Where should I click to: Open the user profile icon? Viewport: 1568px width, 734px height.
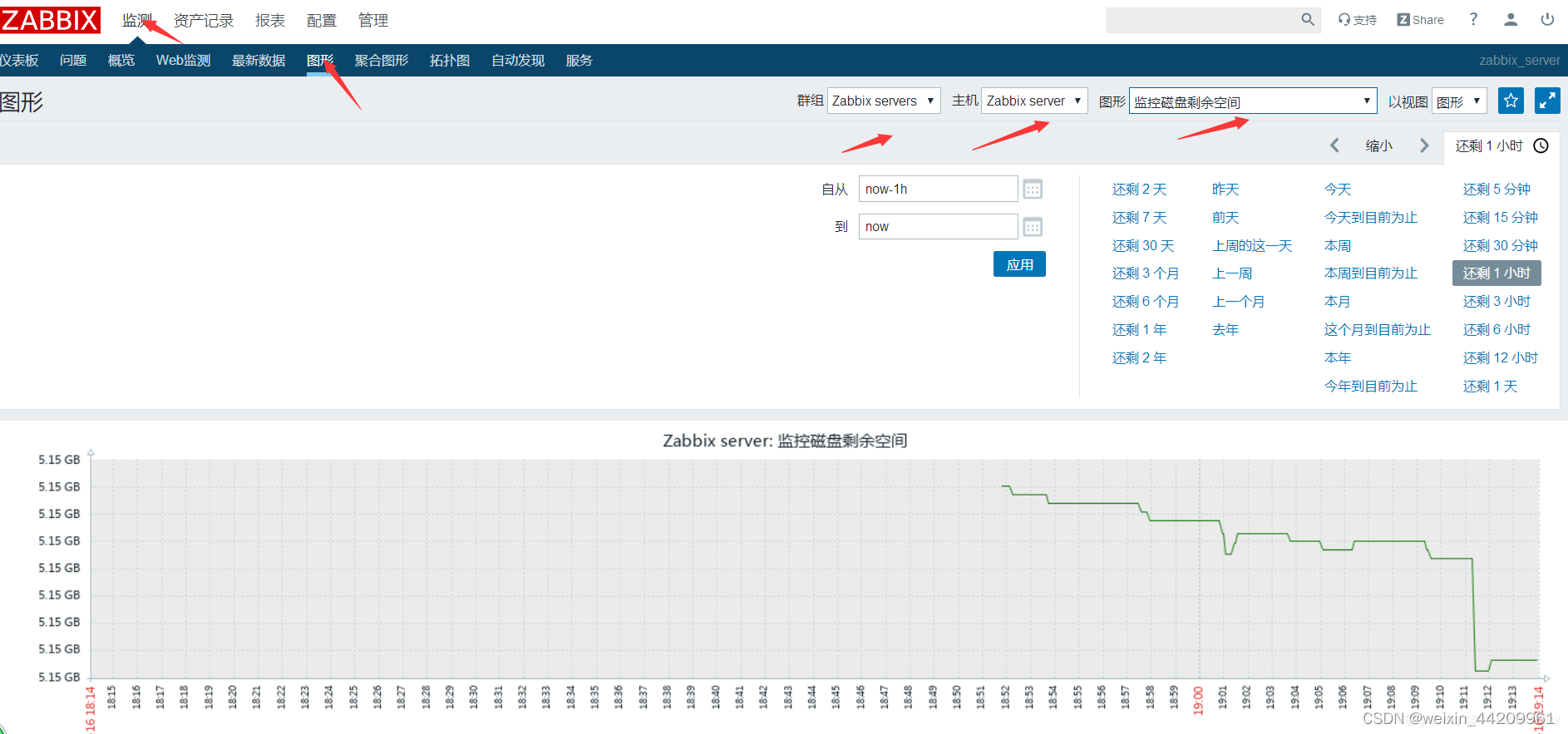[x=1511, y=19]
